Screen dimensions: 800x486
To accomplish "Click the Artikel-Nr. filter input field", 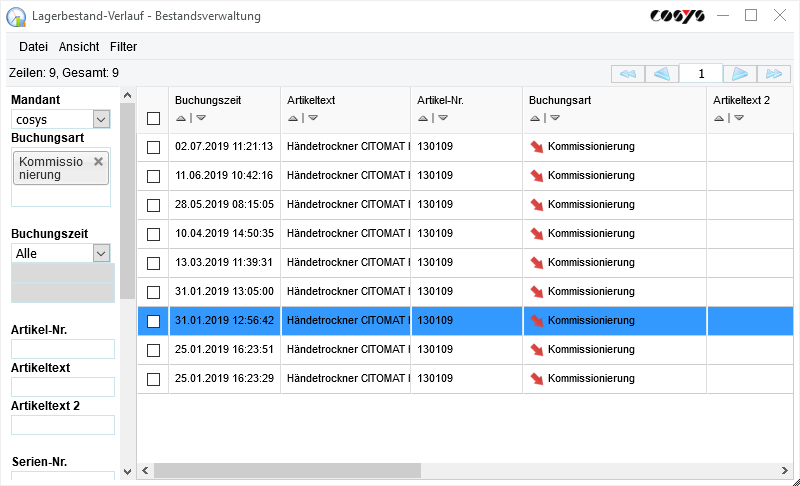I will (63, 349).
